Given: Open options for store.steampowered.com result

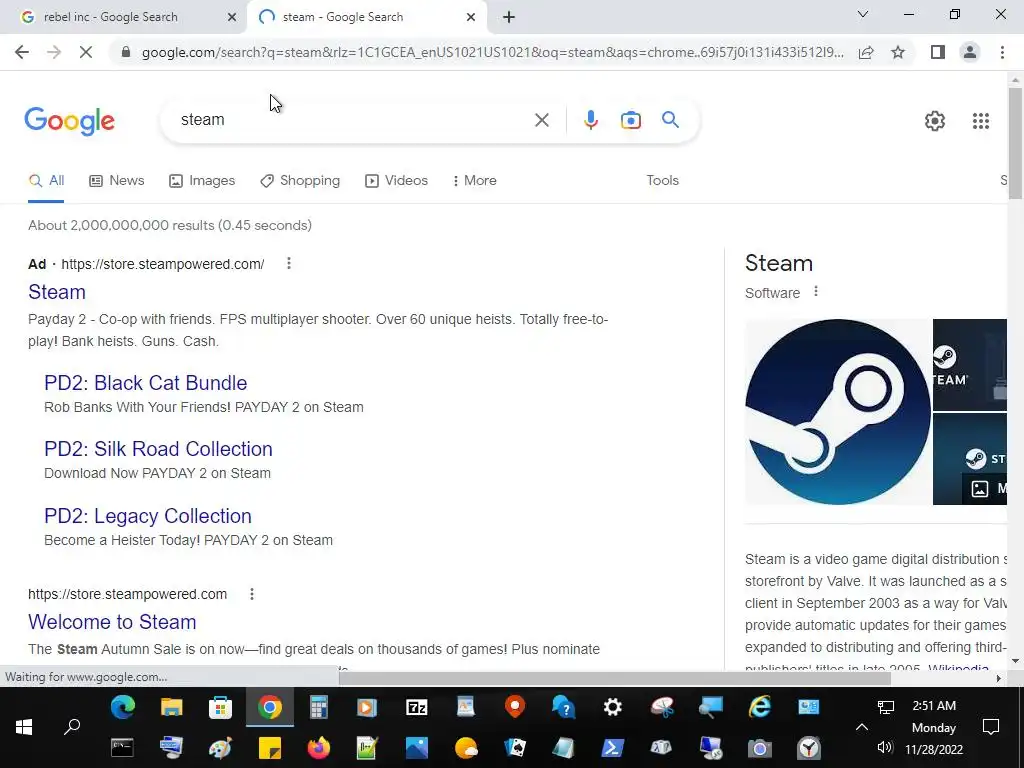Looking at the screenshot, I should tap(252, 594).
